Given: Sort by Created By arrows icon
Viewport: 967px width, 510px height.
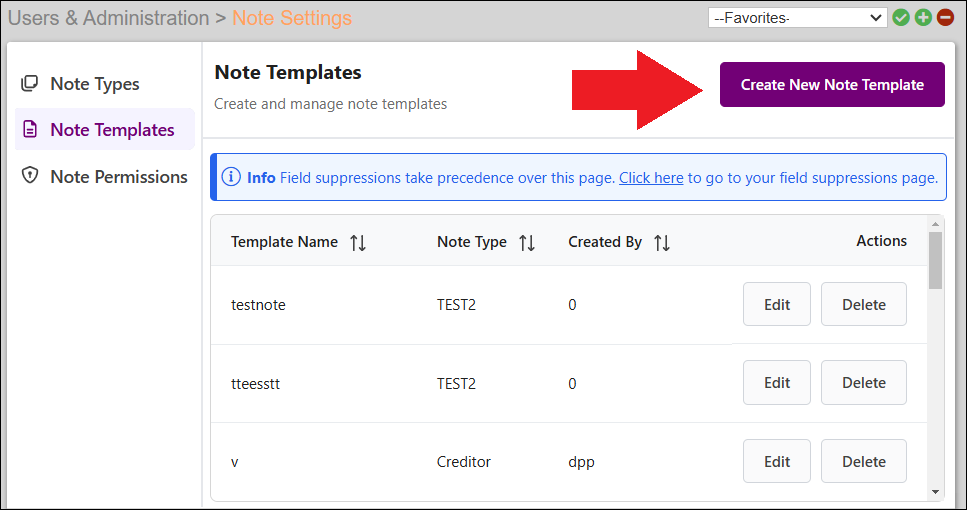Looking at the screenshot, I should coord(662,242).
